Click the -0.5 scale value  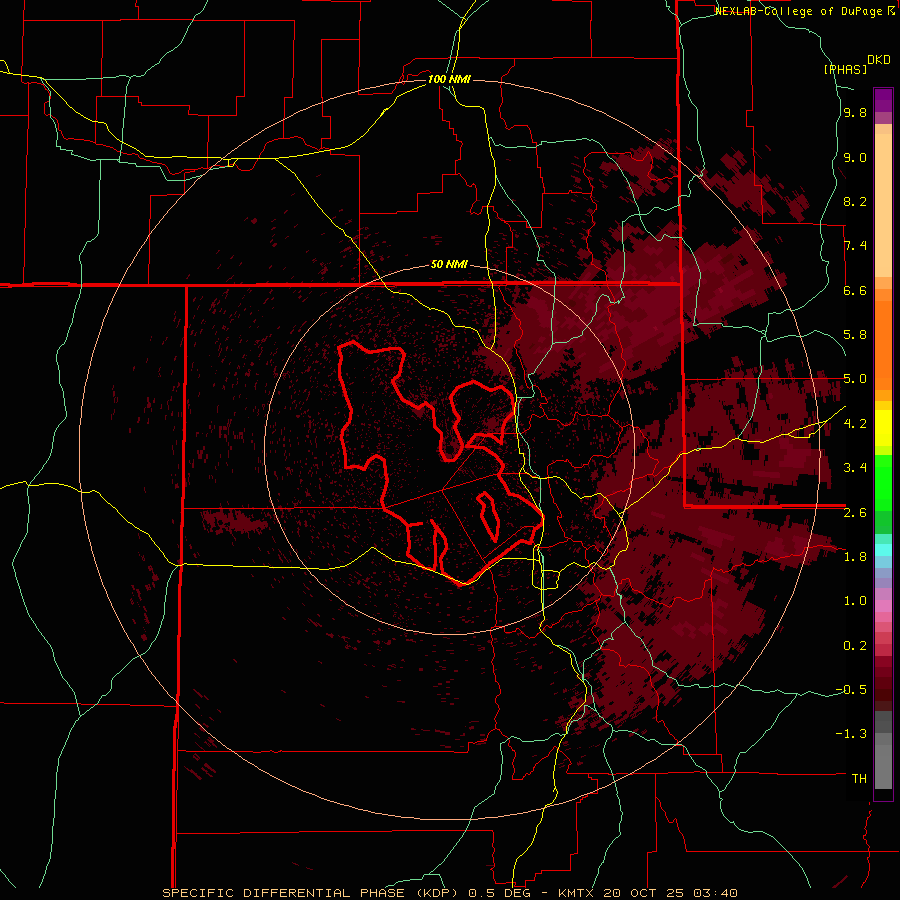click(x=851, y=689)
